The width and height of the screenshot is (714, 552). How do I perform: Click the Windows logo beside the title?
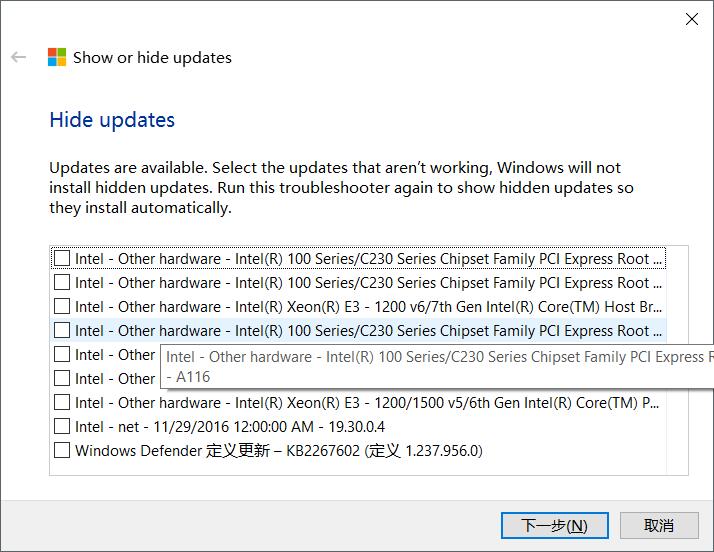57,57
